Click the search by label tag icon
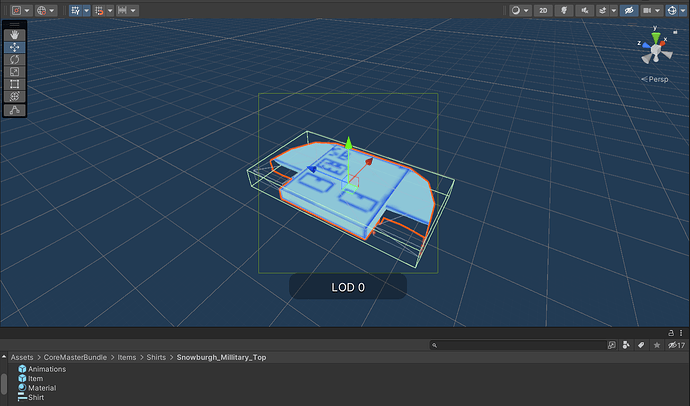The width and height of the screenshot is (690, 406). click(641, 345)
